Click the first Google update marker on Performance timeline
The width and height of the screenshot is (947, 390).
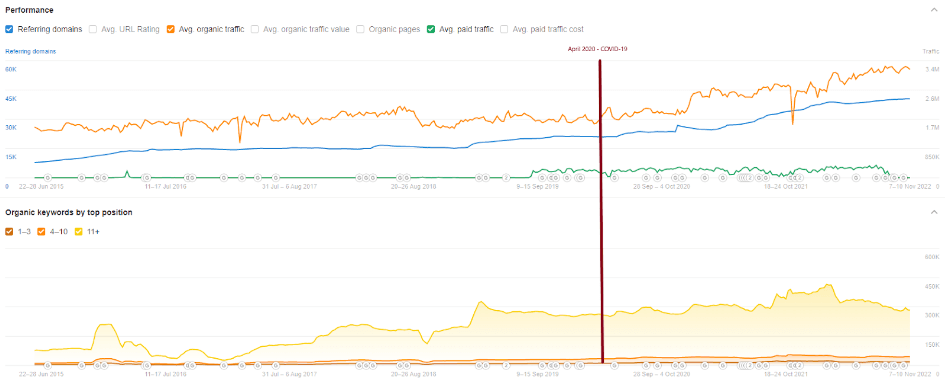tap(48, 177)
